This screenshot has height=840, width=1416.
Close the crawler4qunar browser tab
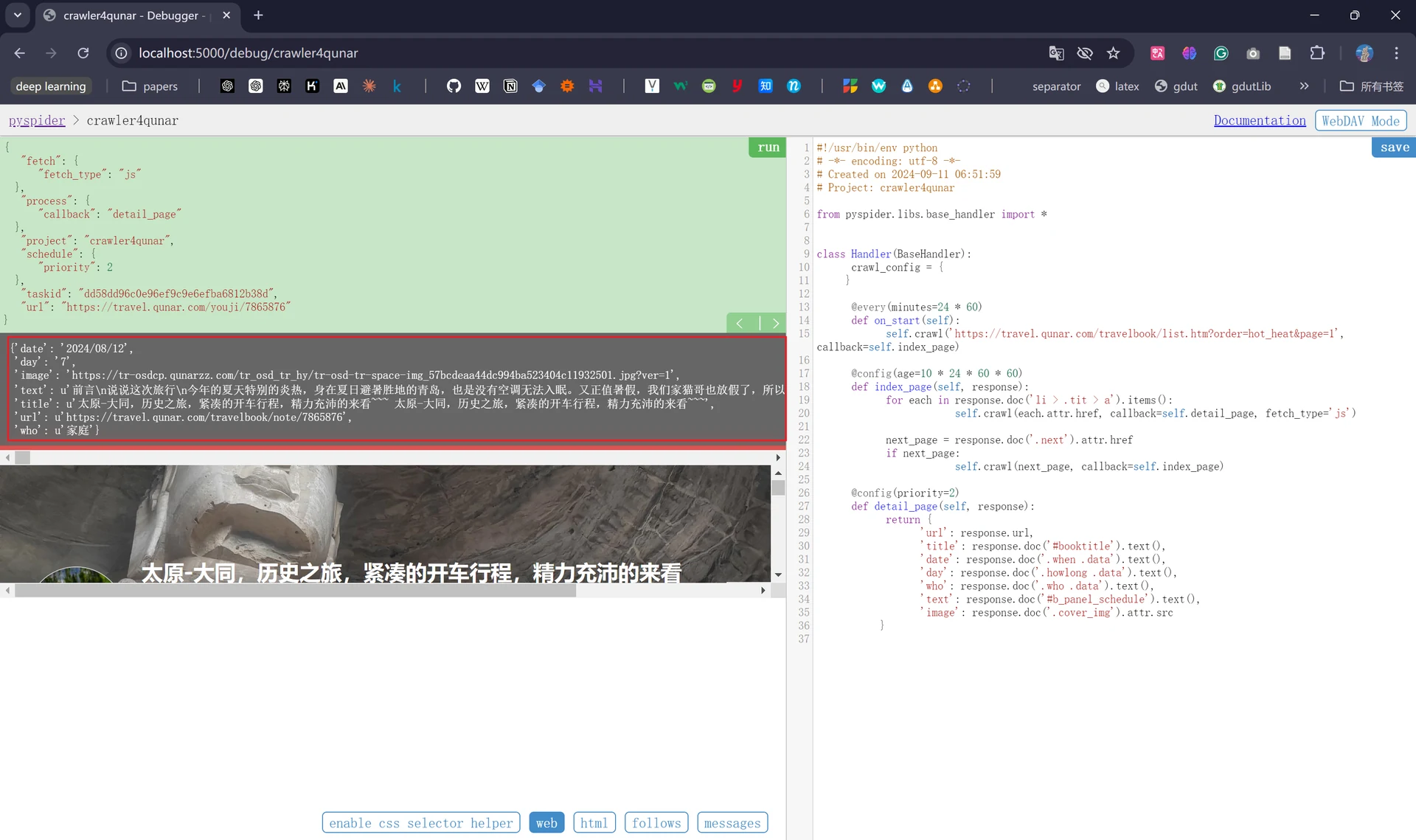point(226,15)
